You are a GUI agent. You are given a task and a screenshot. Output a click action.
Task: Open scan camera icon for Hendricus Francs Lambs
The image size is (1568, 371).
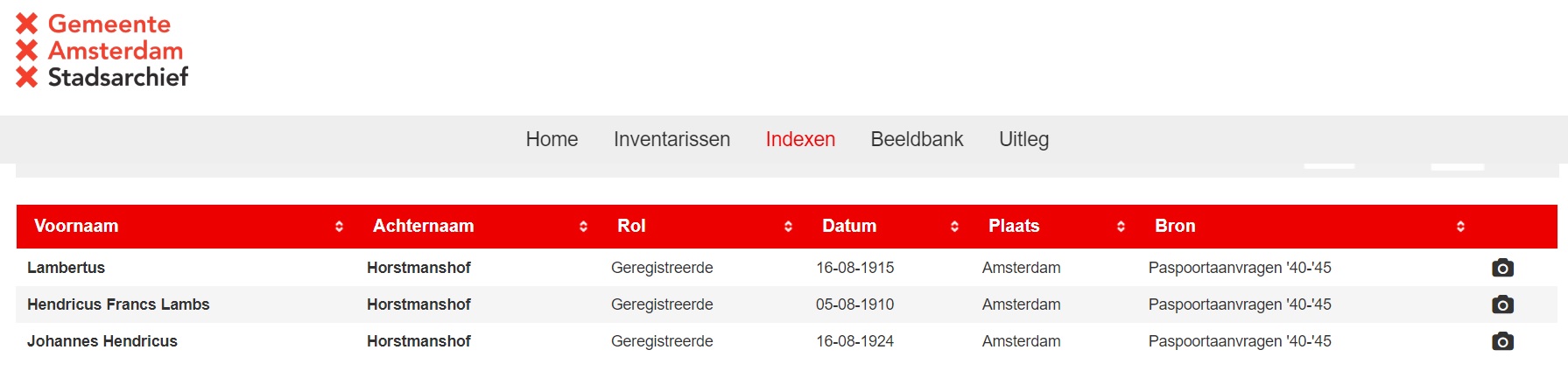(1502, 304)
